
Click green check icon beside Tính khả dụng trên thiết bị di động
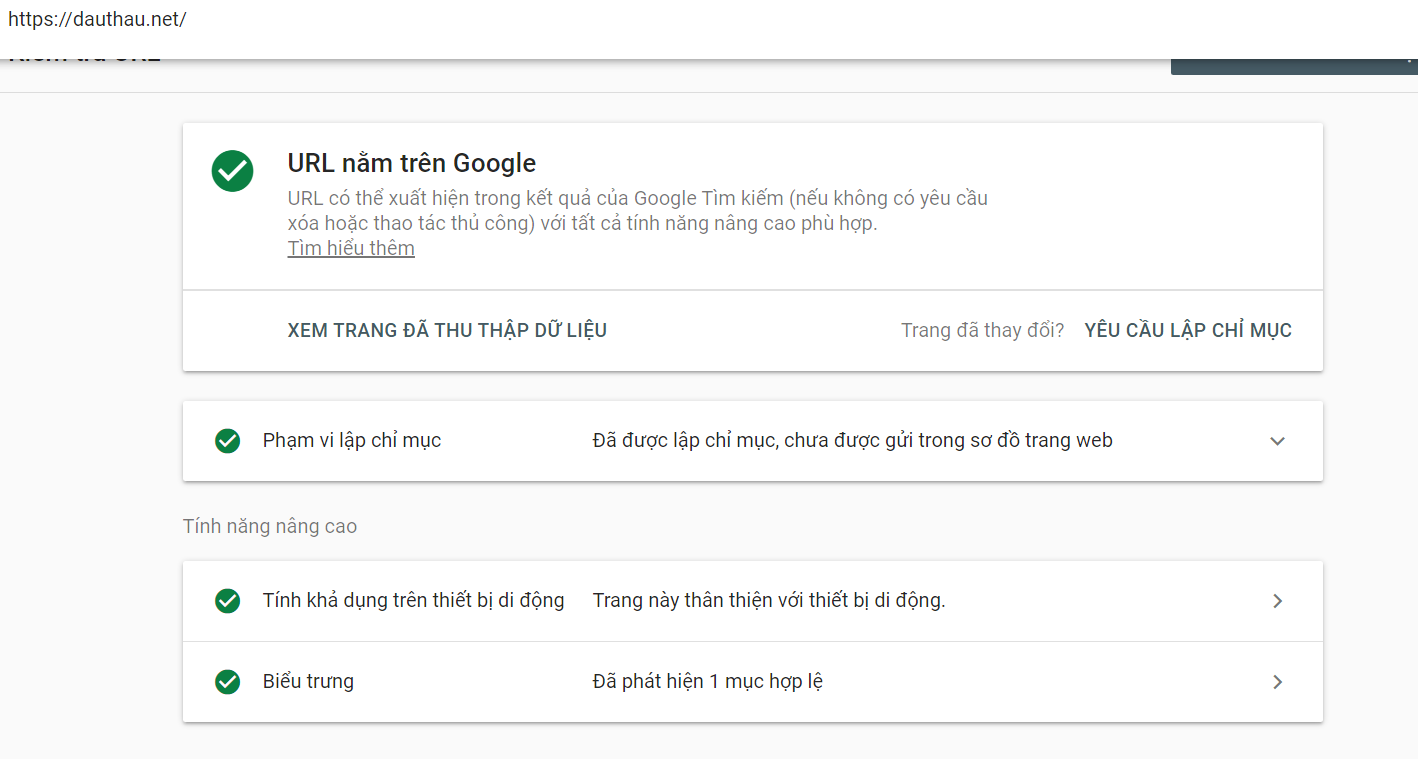(228, 601)
